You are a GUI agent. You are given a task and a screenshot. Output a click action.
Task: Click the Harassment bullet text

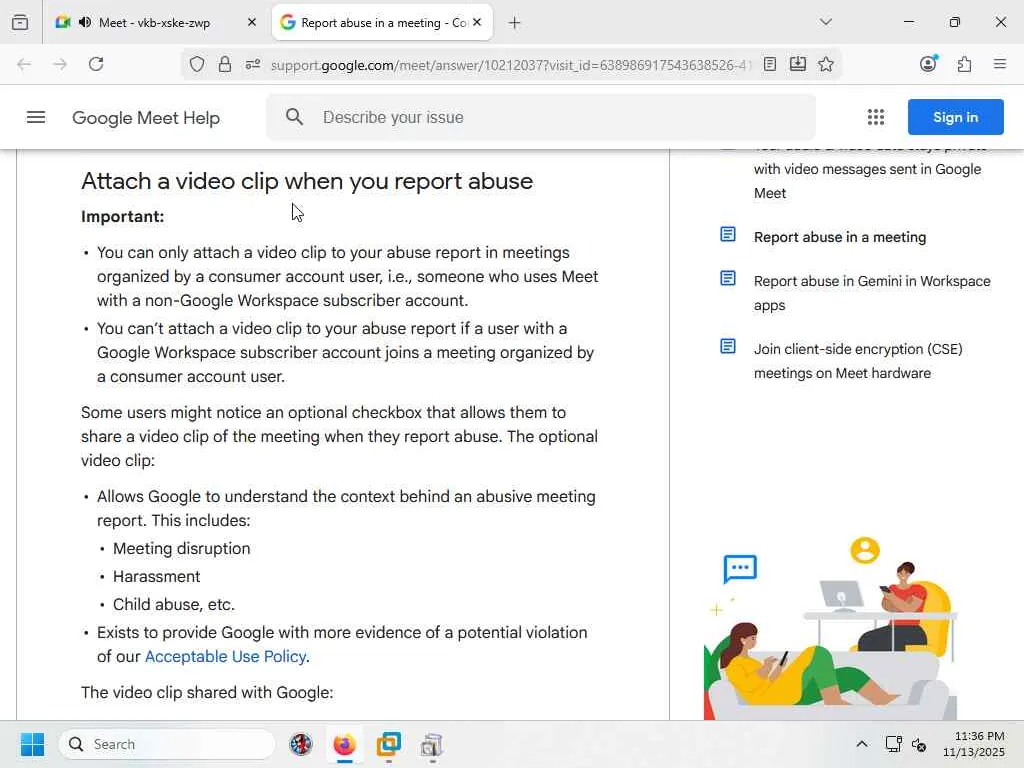(x=156, y=577)
